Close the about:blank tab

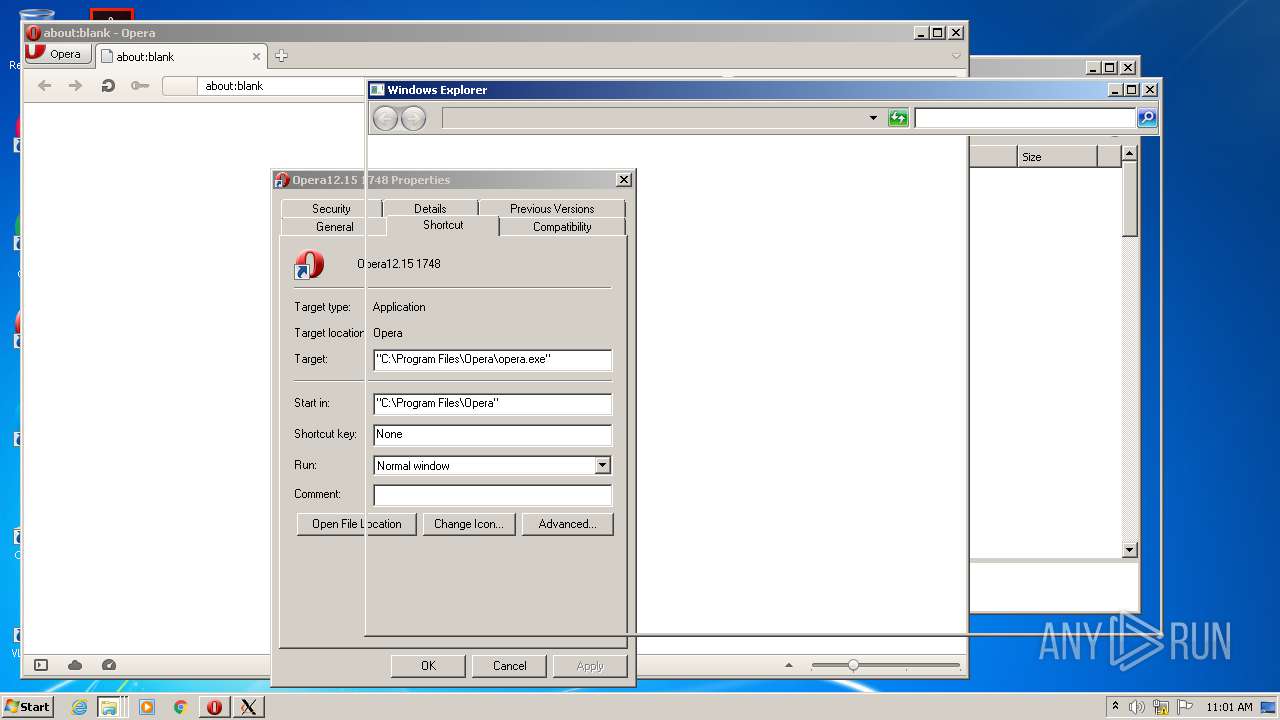pos(256,57)
